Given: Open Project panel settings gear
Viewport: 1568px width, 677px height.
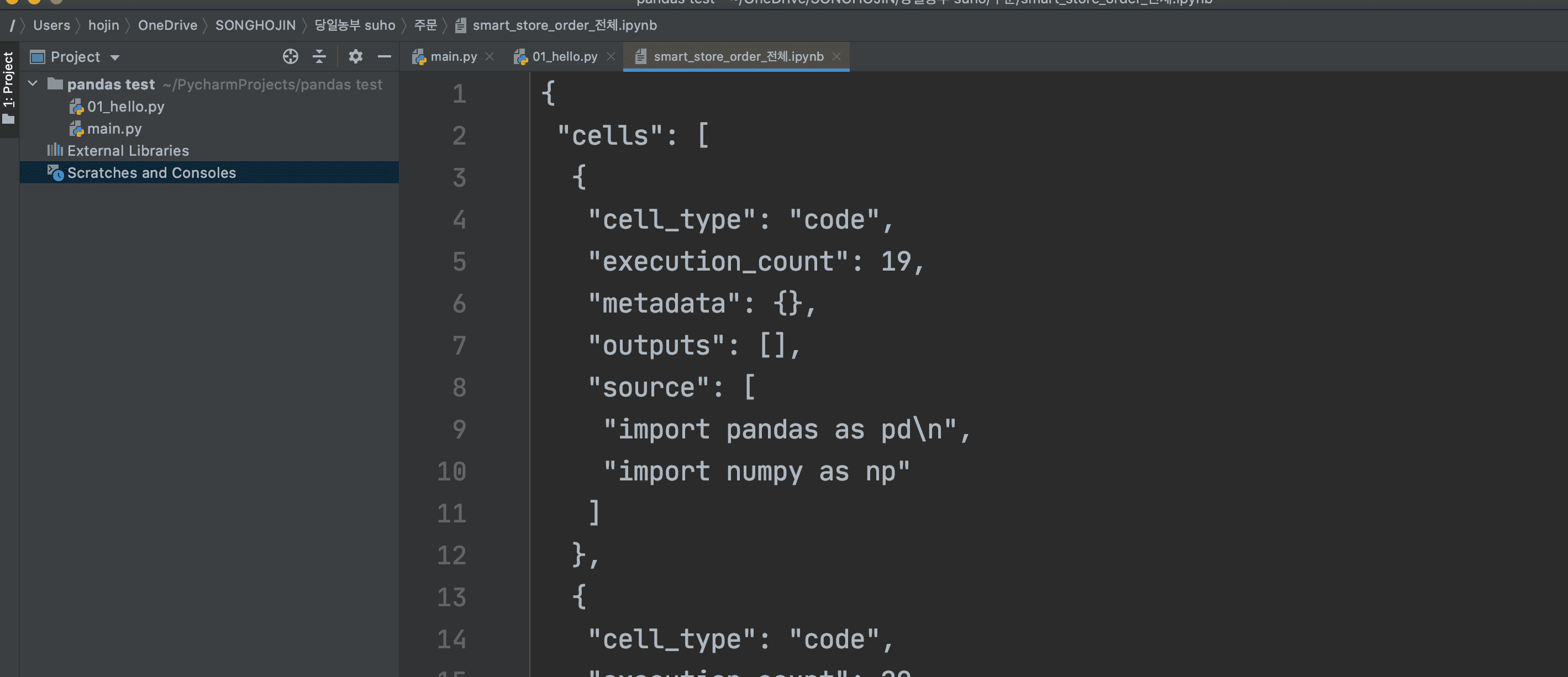Looking at the screenshot, I should pyautogui.click(x=355, y=56).
